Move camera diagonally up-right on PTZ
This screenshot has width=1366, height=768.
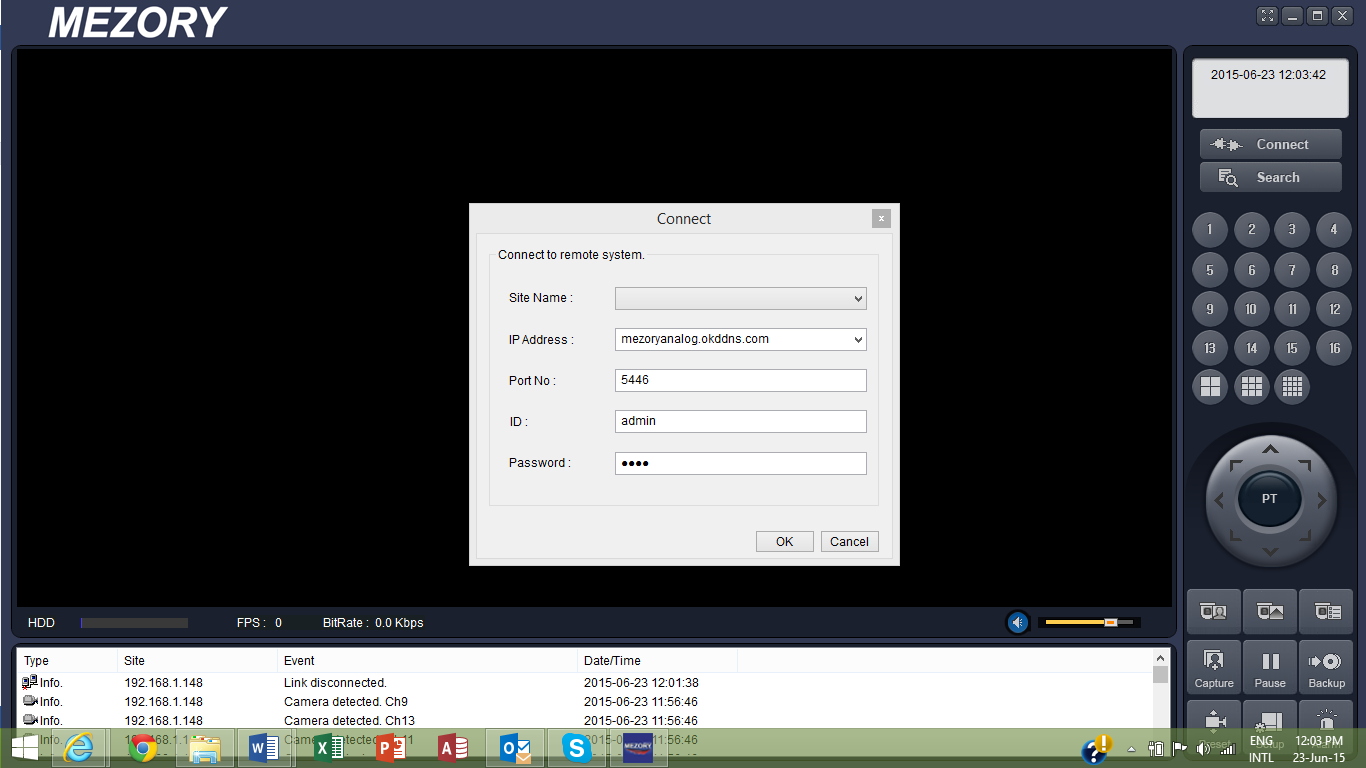tap(1303, 466)
